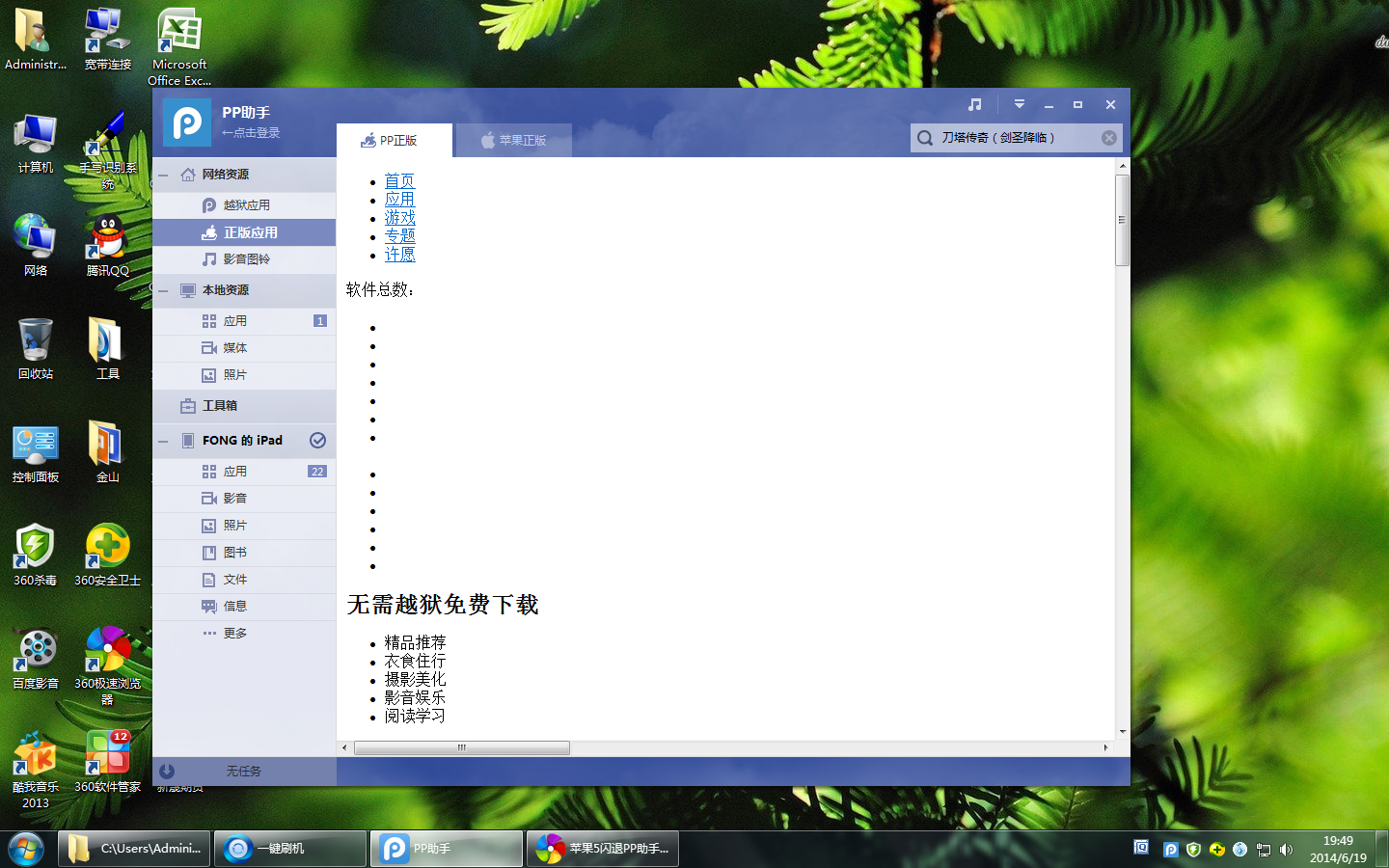This screenshot has width=1389, height=868.
Task: Follow the 游戏 link
Action: click(399, 218)
